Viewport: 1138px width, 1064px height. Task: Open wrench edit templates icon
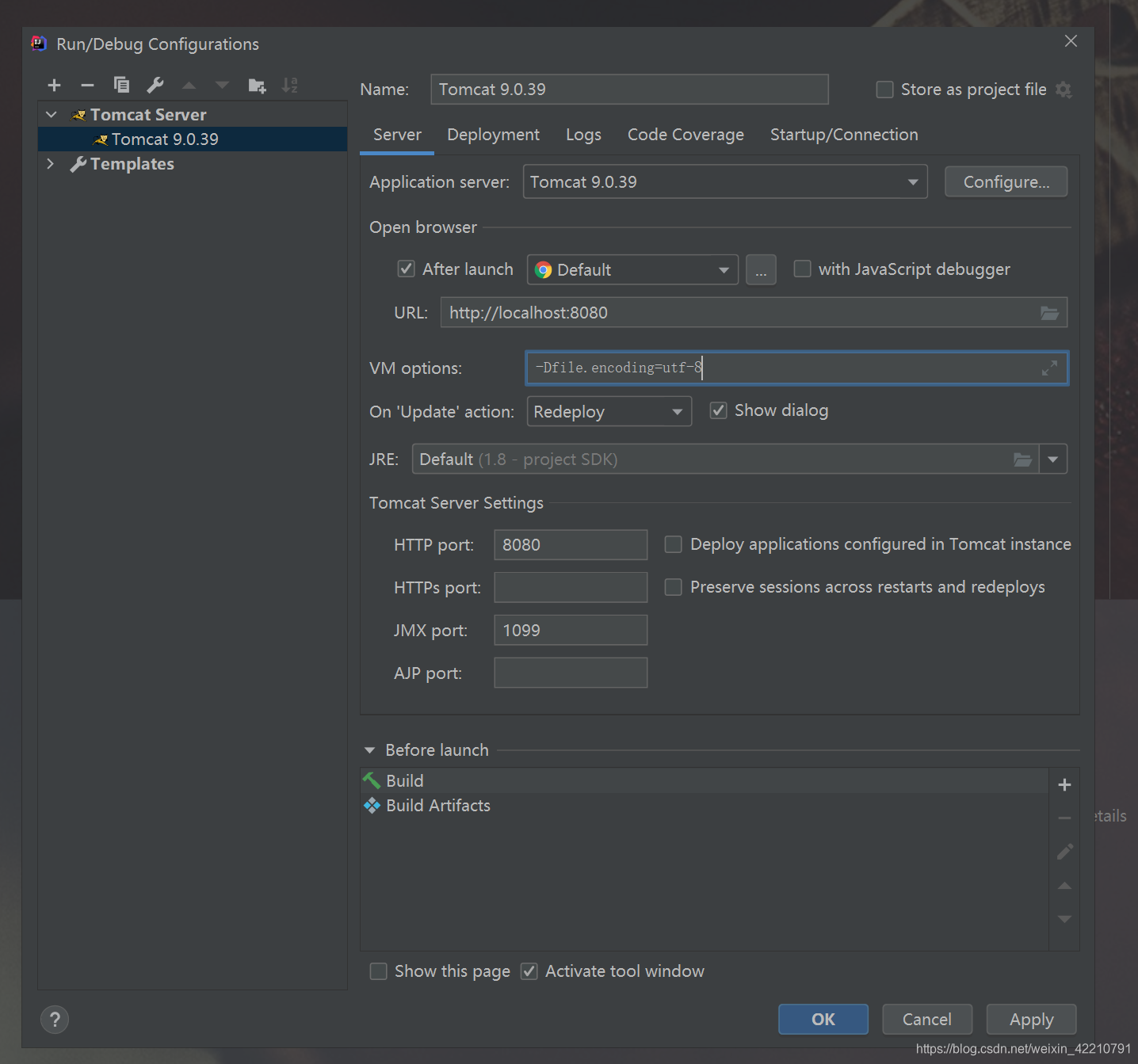pyautogui.click(x=155, y=85)
